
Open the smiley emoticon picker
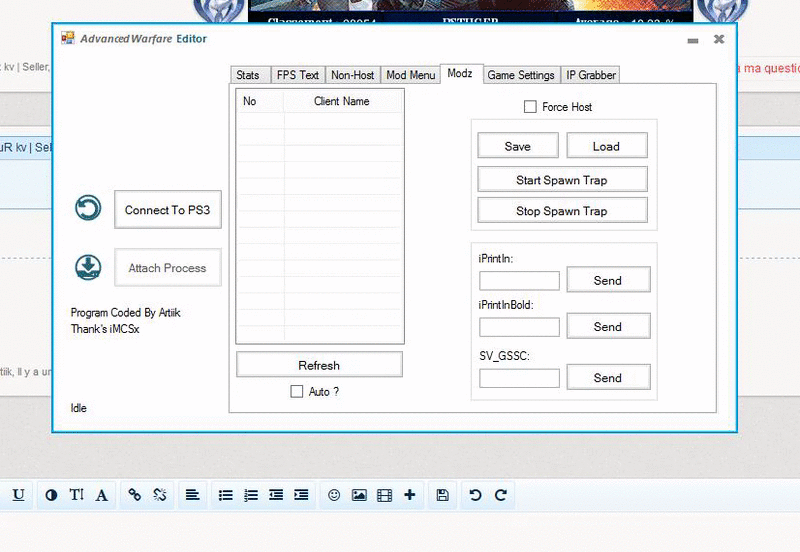tap(334, 495)
